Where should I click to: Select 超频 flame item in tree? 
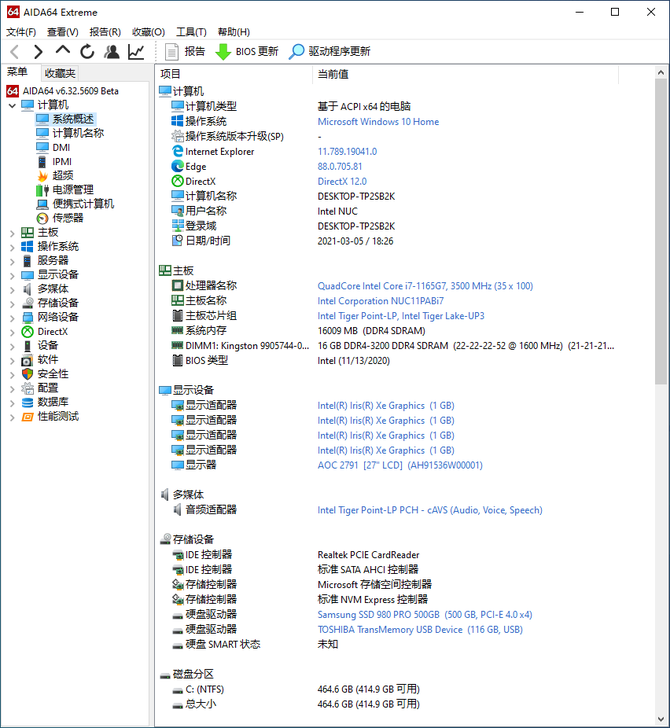62,175
